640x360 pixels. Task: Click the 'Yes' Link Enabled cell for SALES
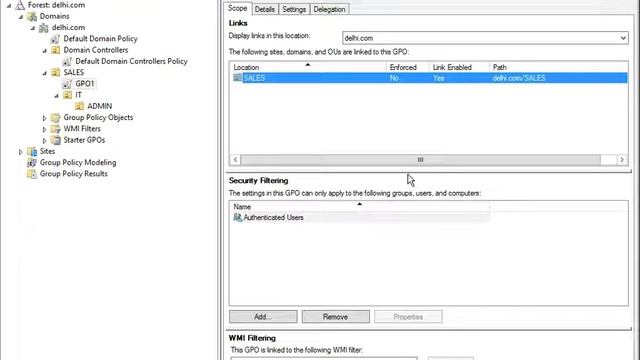[438, 78]
